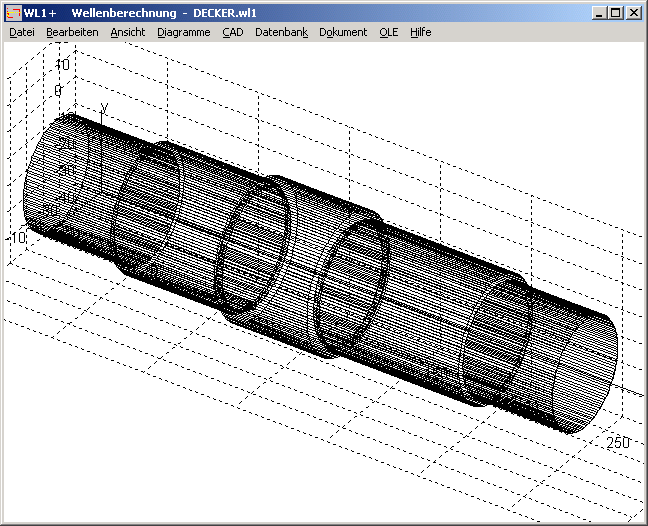Open the Bearbeiten menu
Viewport: 648px width, 526px height.
point(72,32)
